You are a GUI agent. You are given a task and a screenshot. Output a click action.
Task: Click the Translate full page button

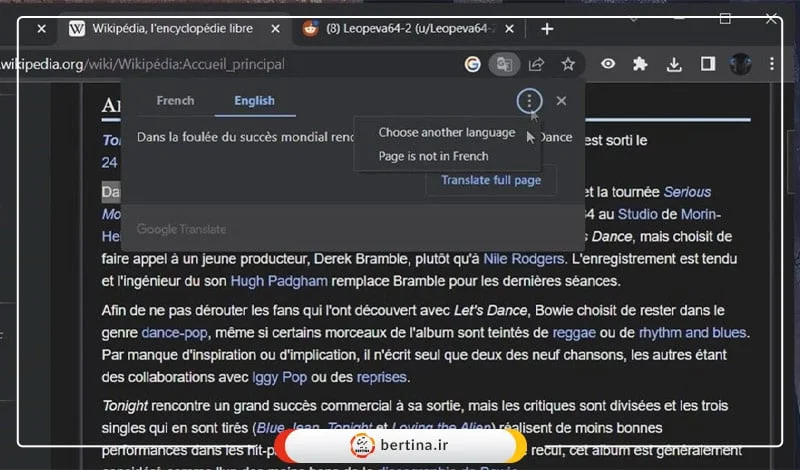pyautogui.click(x=491, y=181)
